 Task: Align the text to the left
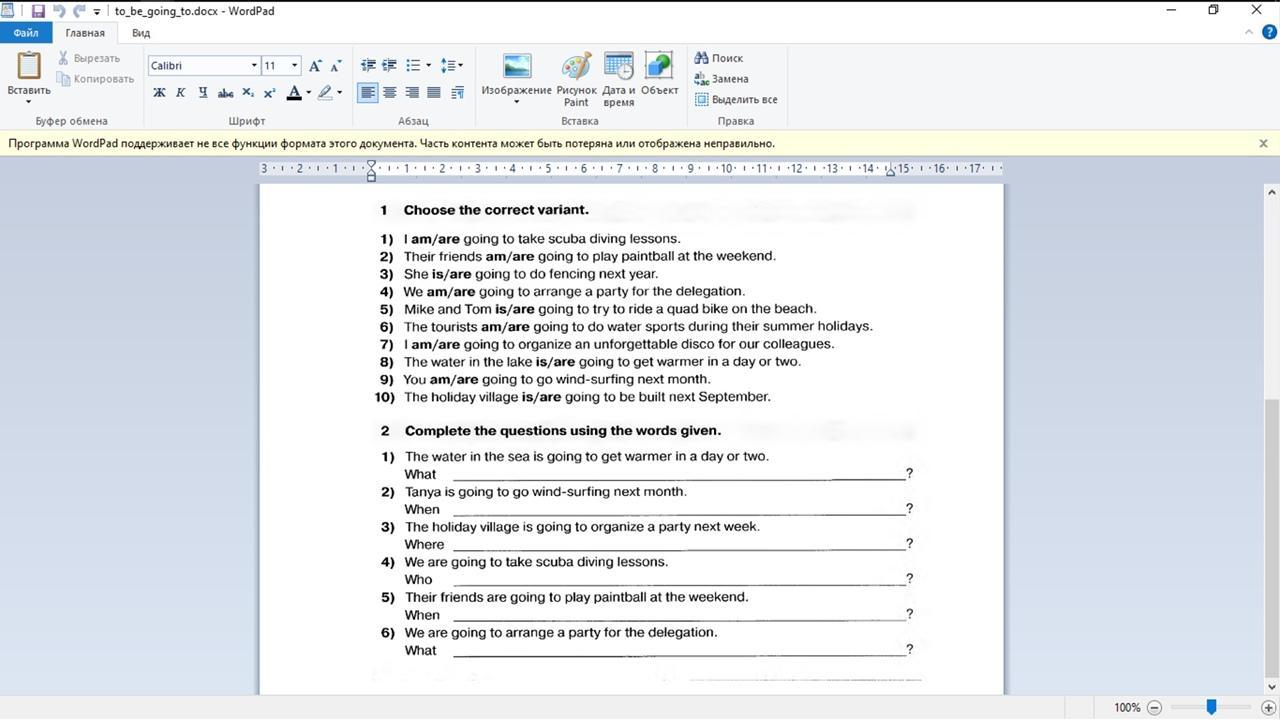point(368,93)
